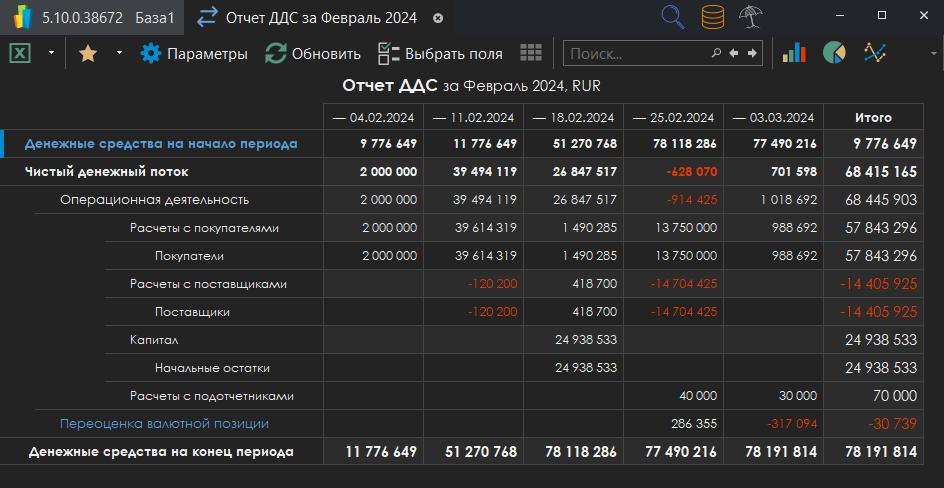Click the orange database icon
Screen dimensions: 944x488
(x=713, y=17)
